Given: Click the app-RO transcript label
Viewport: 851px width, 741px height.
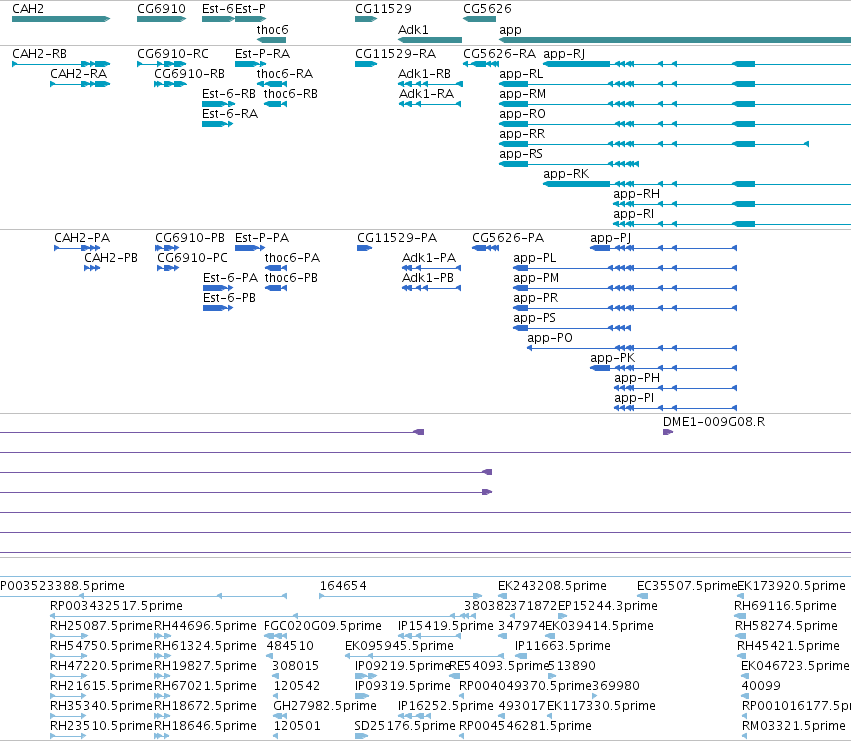Looking at the screenshot, I should [522, 115].
